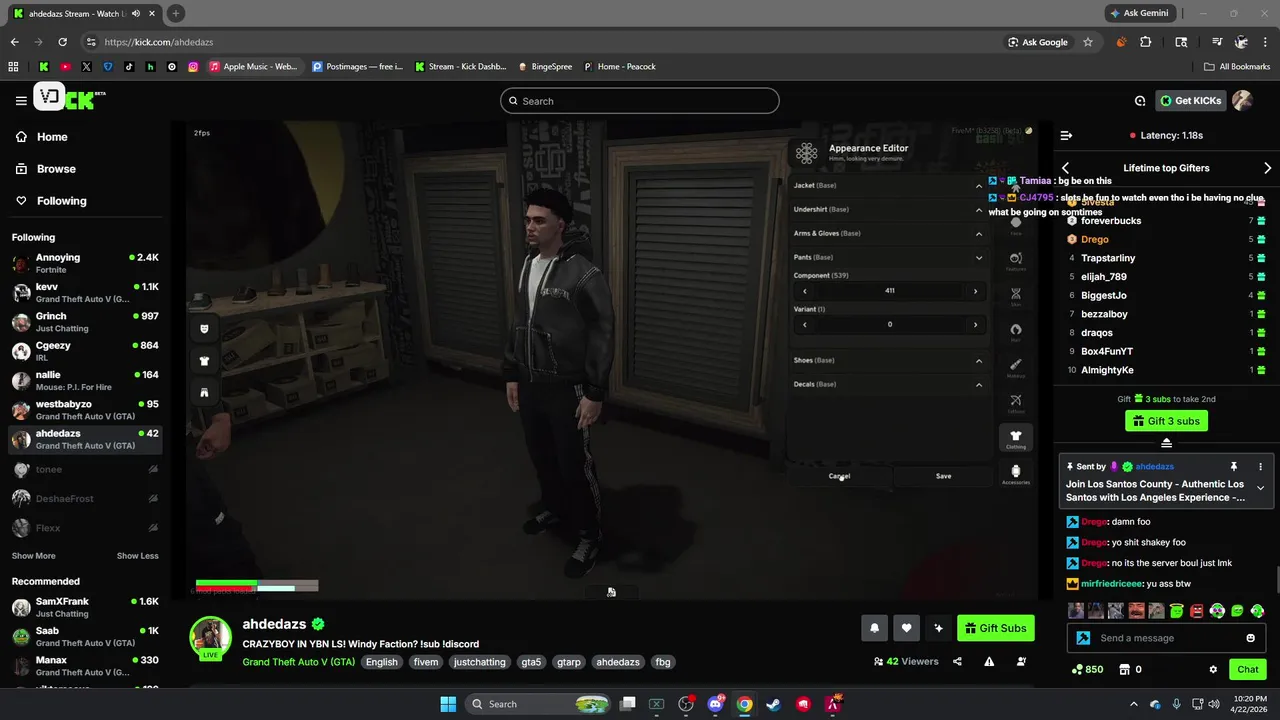Save the appearance changes
This screenshot has height=720, width=1280.
pos(943,476)
